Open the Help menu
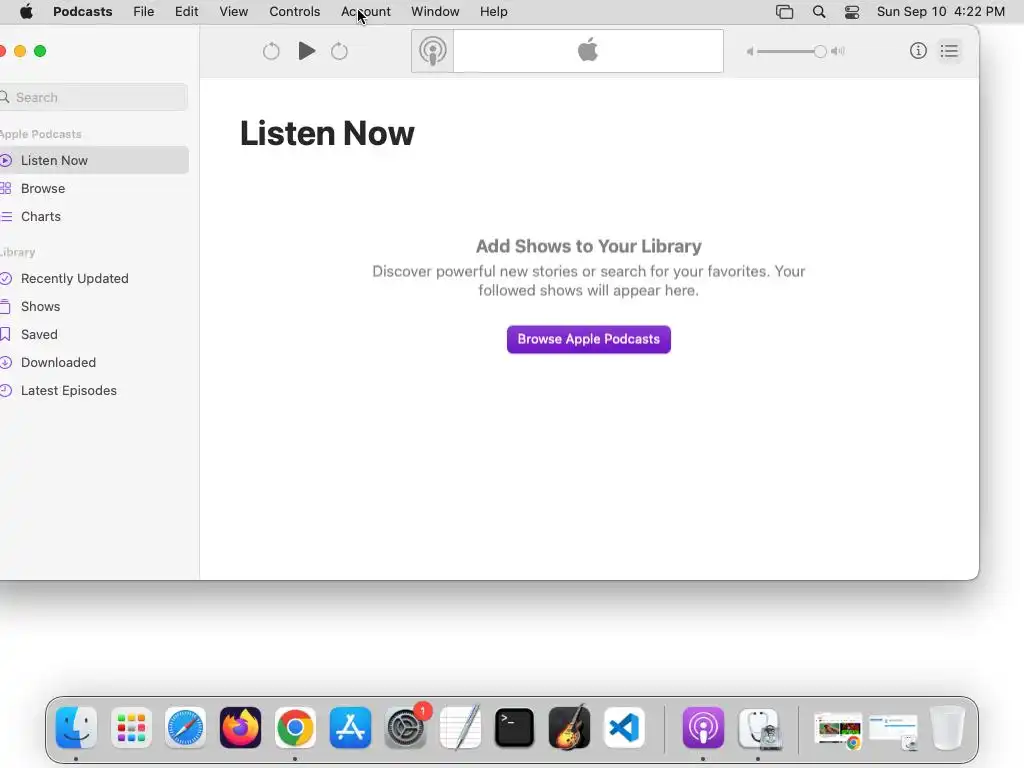This screenshot has height=768, width=1024. click(494, 12)
